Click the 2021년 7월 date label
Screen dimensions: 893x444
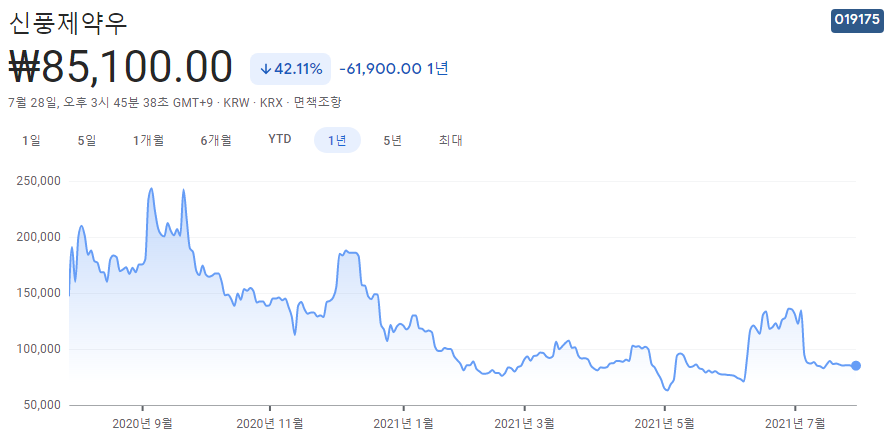[x=795, y=423]
